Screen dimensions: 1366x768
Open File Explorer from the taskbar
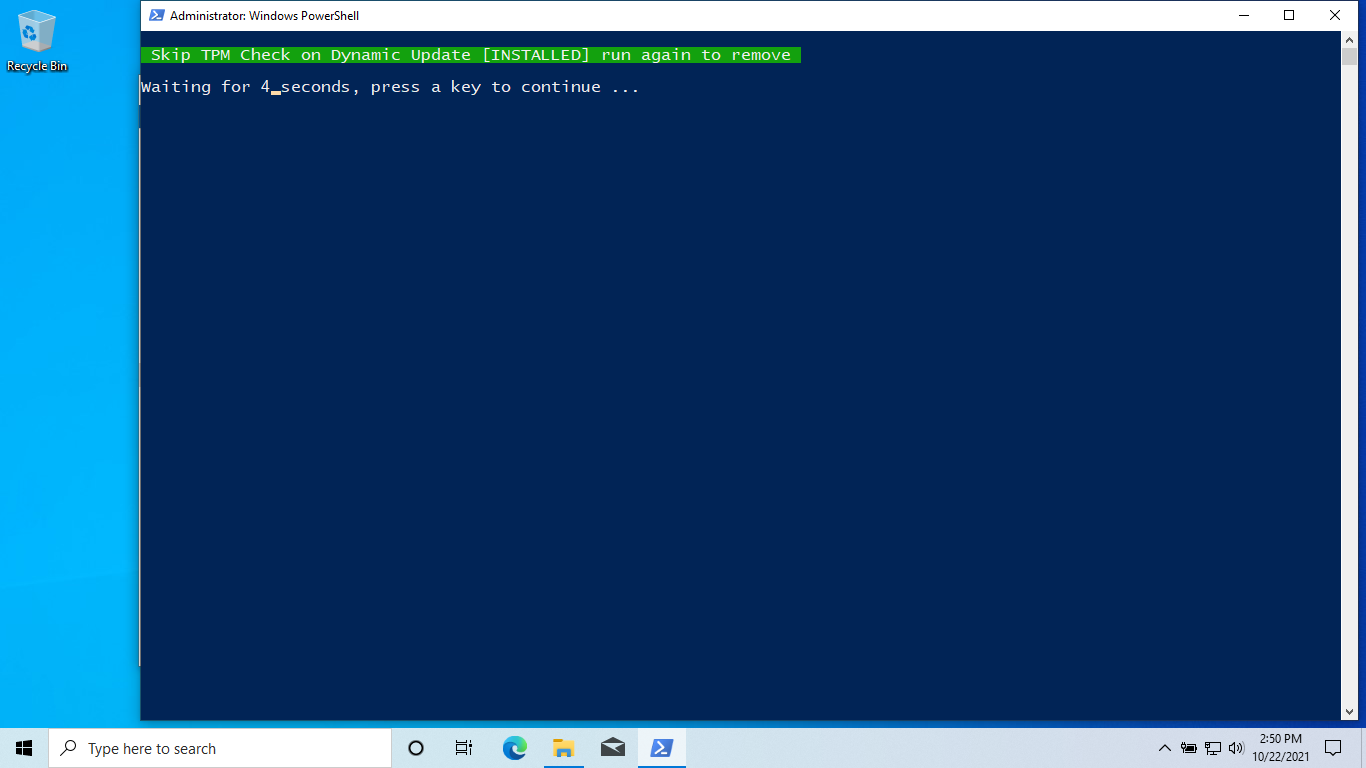(563, 748)
